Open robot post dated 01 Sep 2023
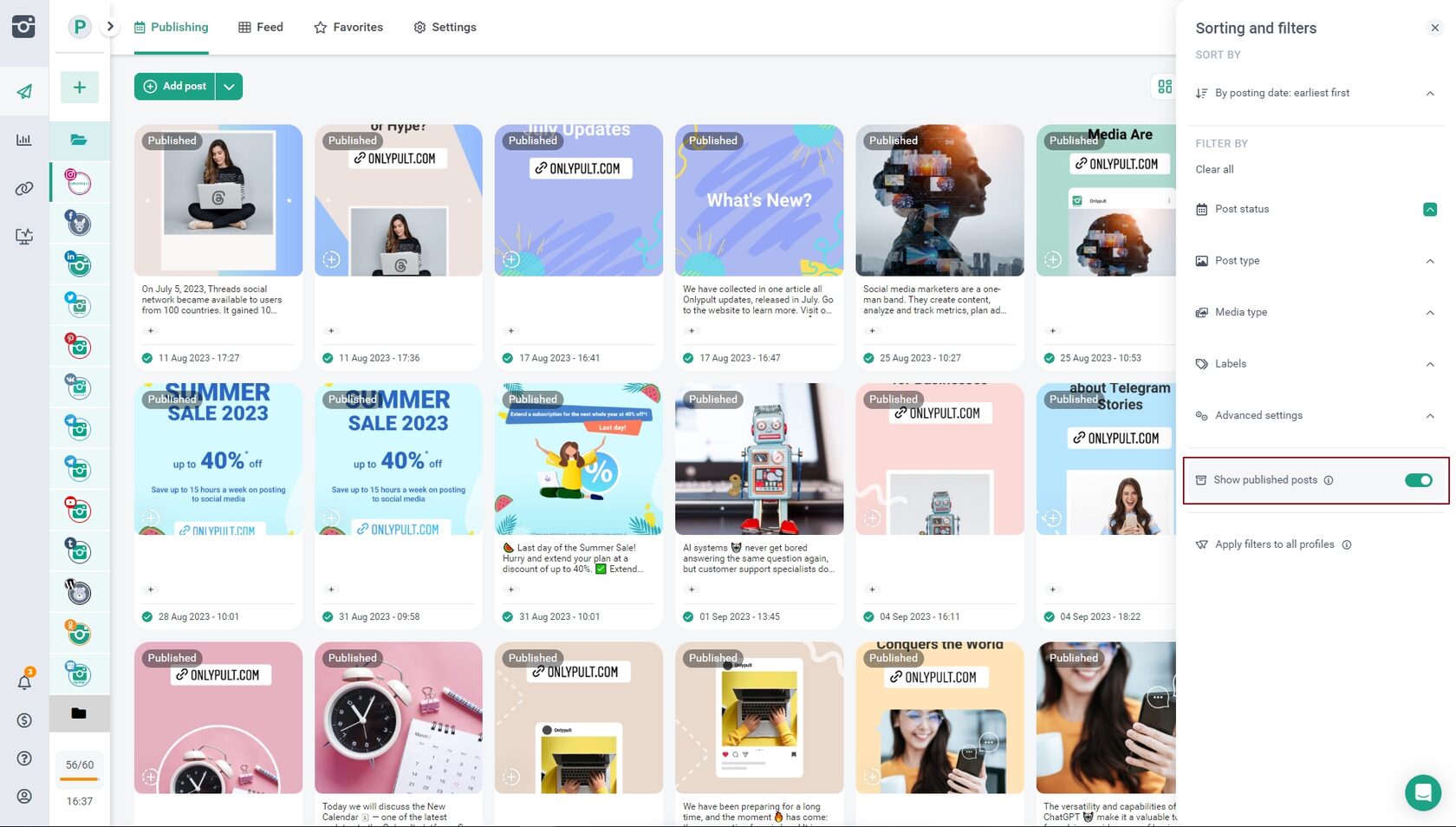Viewport: 1456px width, 827px height. pos(759,459)
